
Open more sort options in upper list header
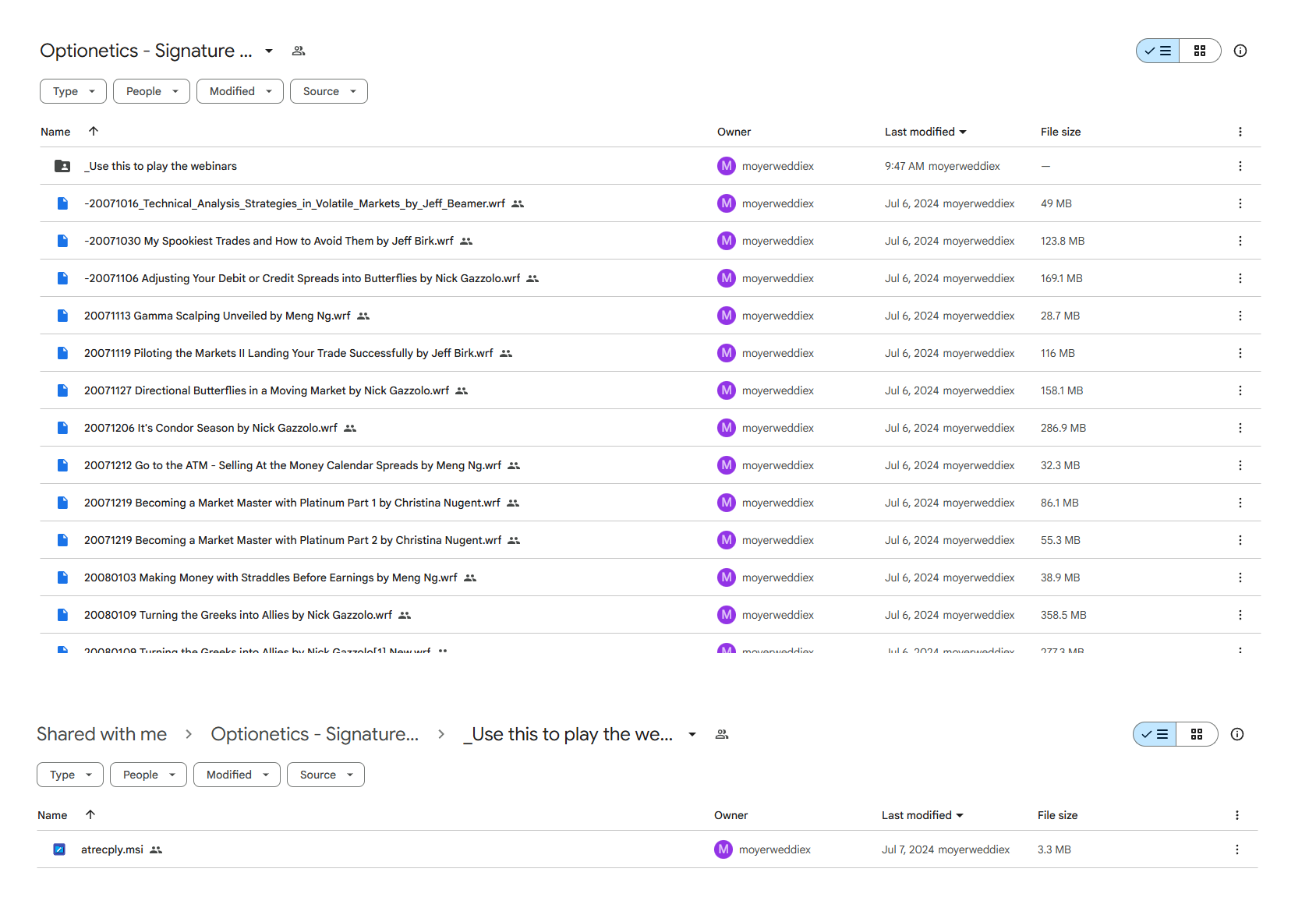(1240, 132)
